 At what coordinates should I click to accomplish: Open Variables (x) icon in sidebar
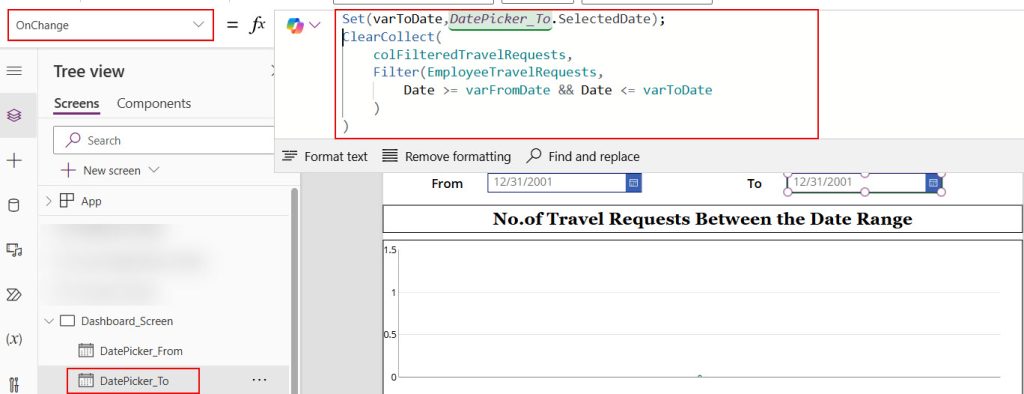coord(14,339)
